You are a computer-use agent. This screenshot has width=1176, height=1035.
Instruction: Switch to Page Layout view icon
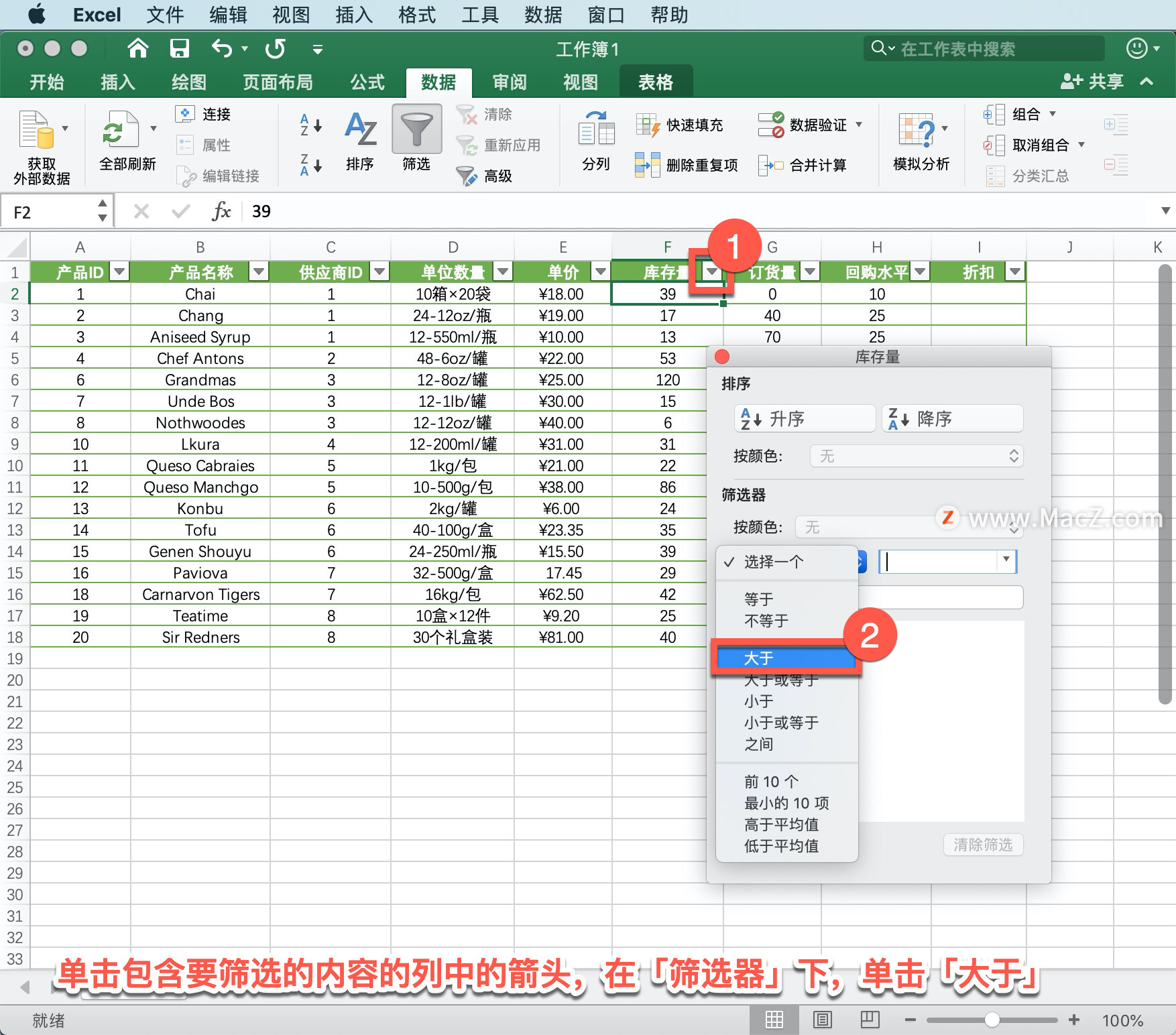tap(822, 1020)
